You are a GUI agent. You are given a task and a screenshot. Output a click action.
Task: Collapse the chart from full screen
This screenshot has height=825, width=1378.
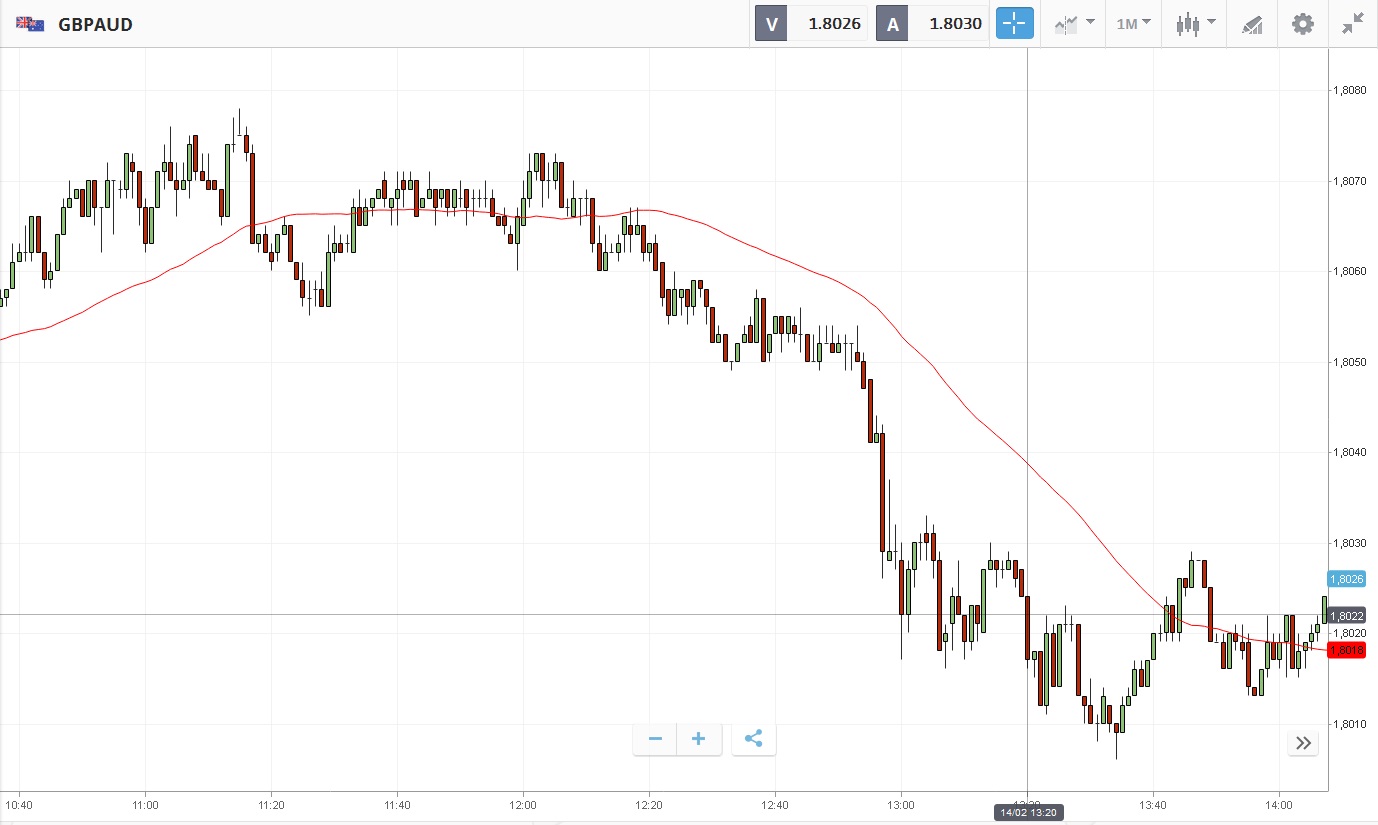coord(1353,24)
